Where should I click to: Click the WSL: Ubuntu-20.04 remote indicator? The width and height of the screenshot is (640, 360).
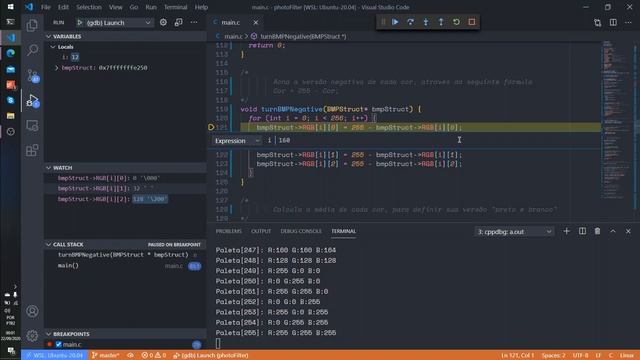(x=55, y=355)
